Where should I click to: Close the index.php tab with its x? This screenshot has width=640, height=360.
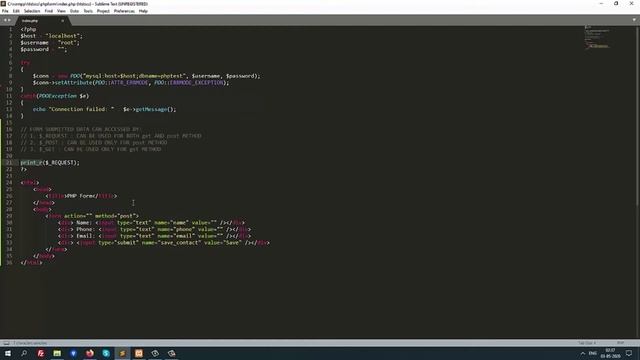[x=62, y=20]
